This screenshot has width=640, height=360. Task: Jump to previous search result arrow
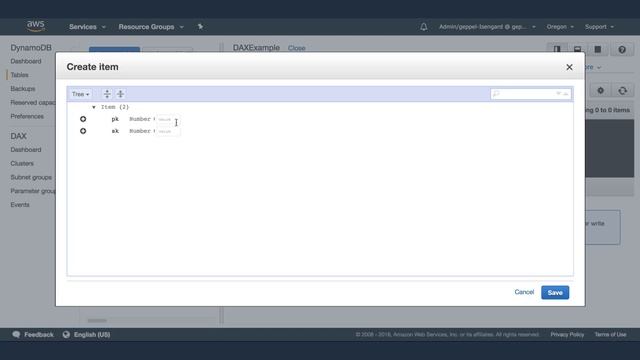pyautogui.click(x=566, y=94)
